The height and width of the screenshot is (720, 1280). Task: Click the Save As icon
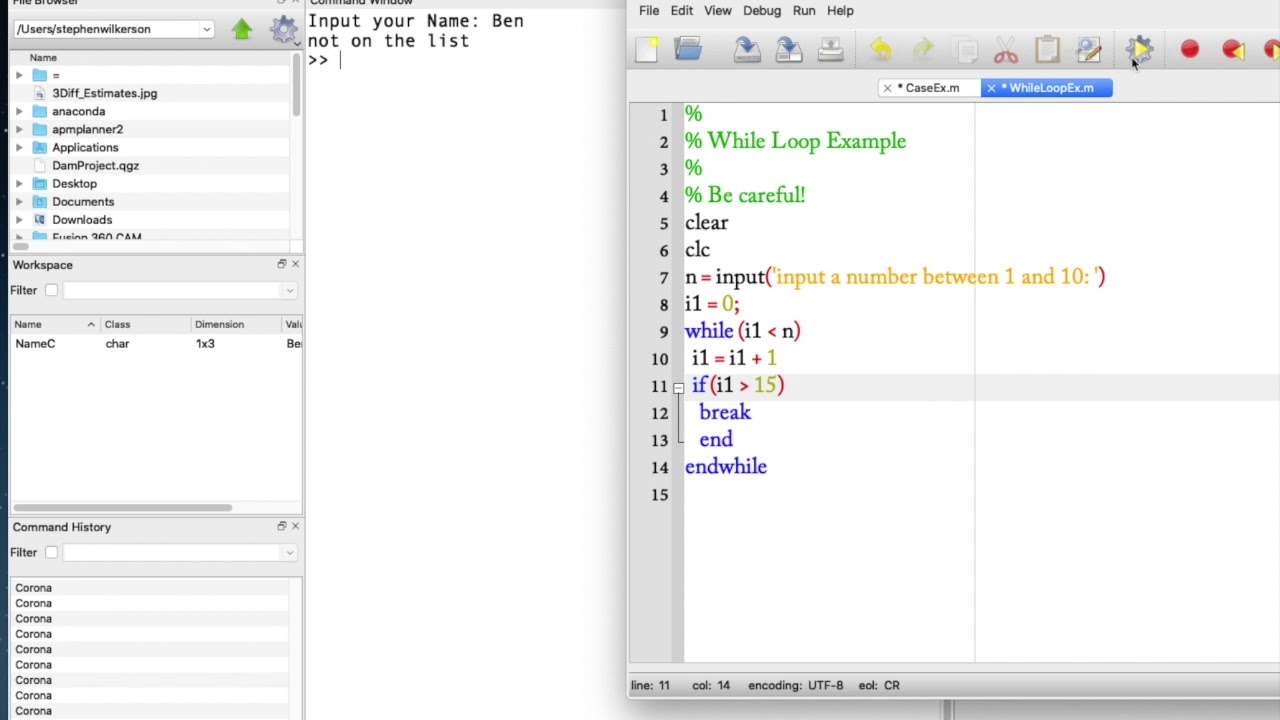788,49
